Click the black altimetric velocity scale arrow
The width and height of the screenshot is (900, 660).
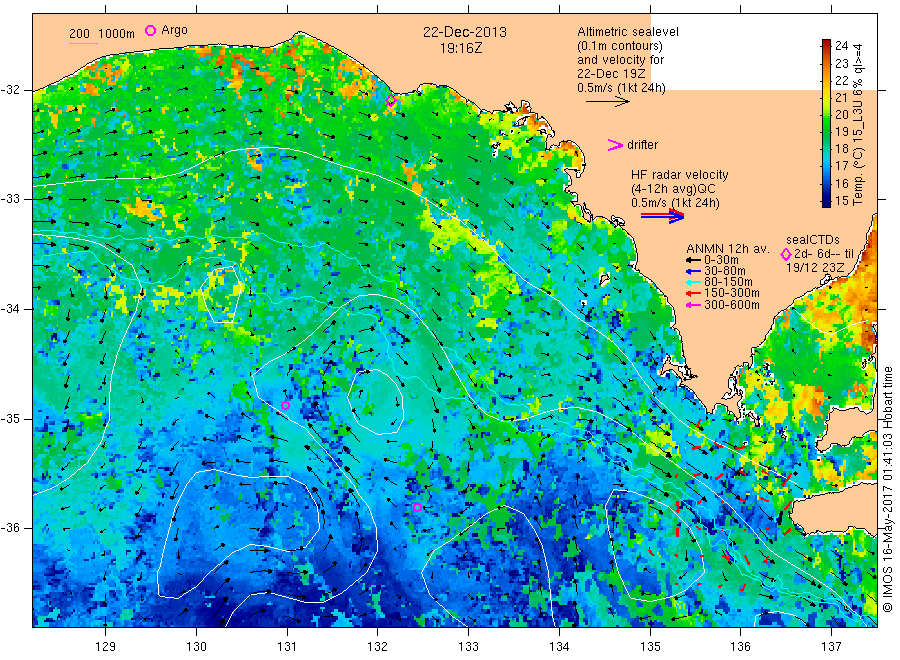[x=608, y=102]
